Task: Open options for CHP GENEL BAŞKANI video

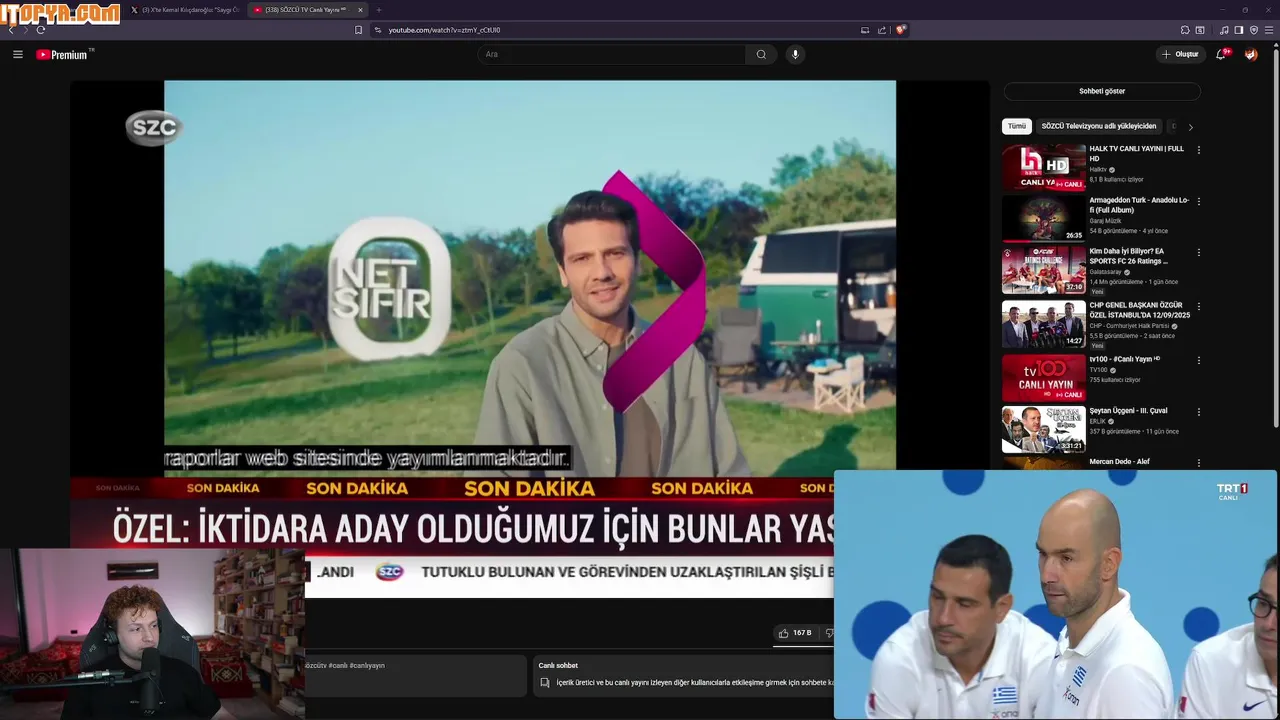Action: coord(1198,307)
